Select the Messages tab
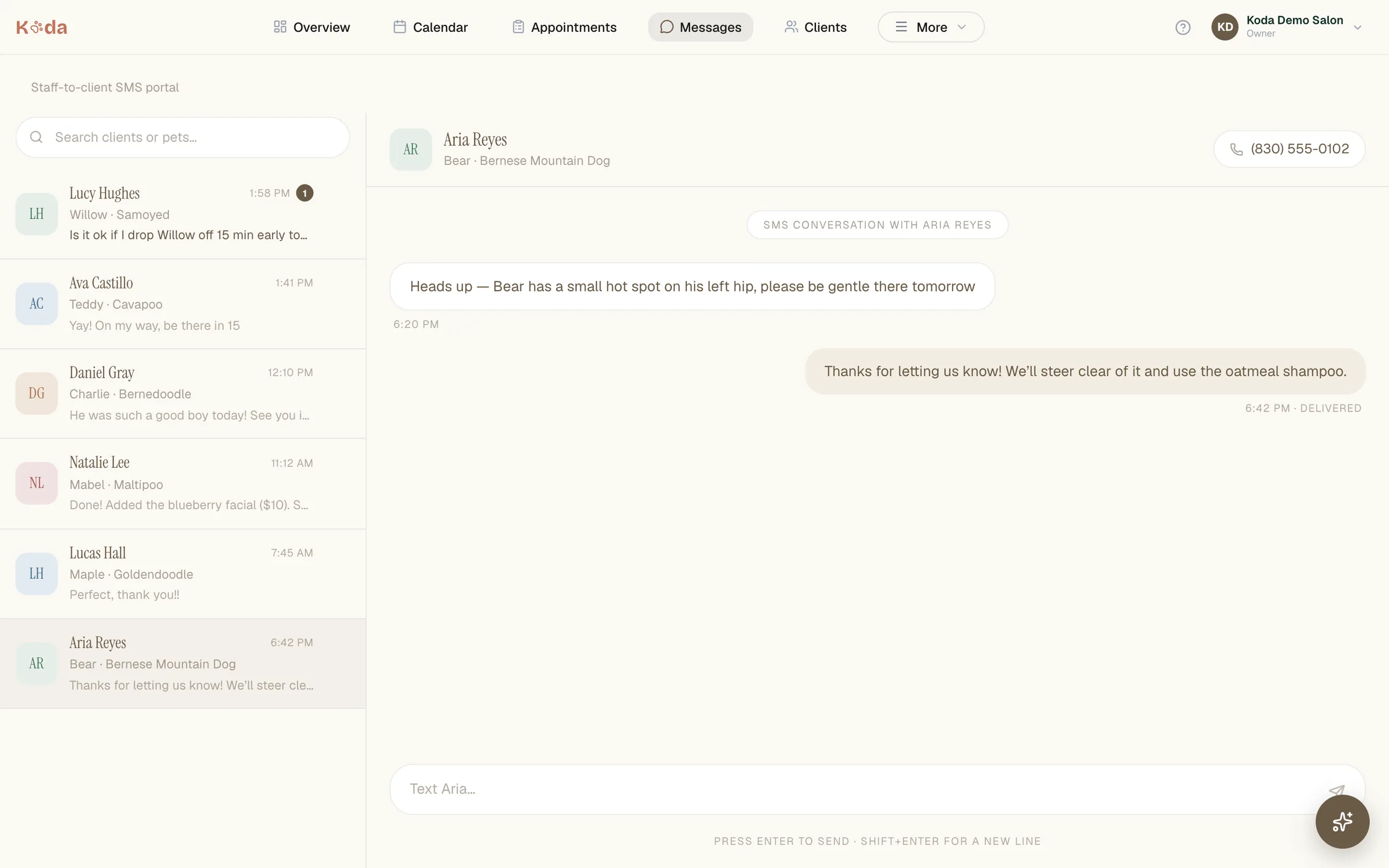 pos(700,27)
